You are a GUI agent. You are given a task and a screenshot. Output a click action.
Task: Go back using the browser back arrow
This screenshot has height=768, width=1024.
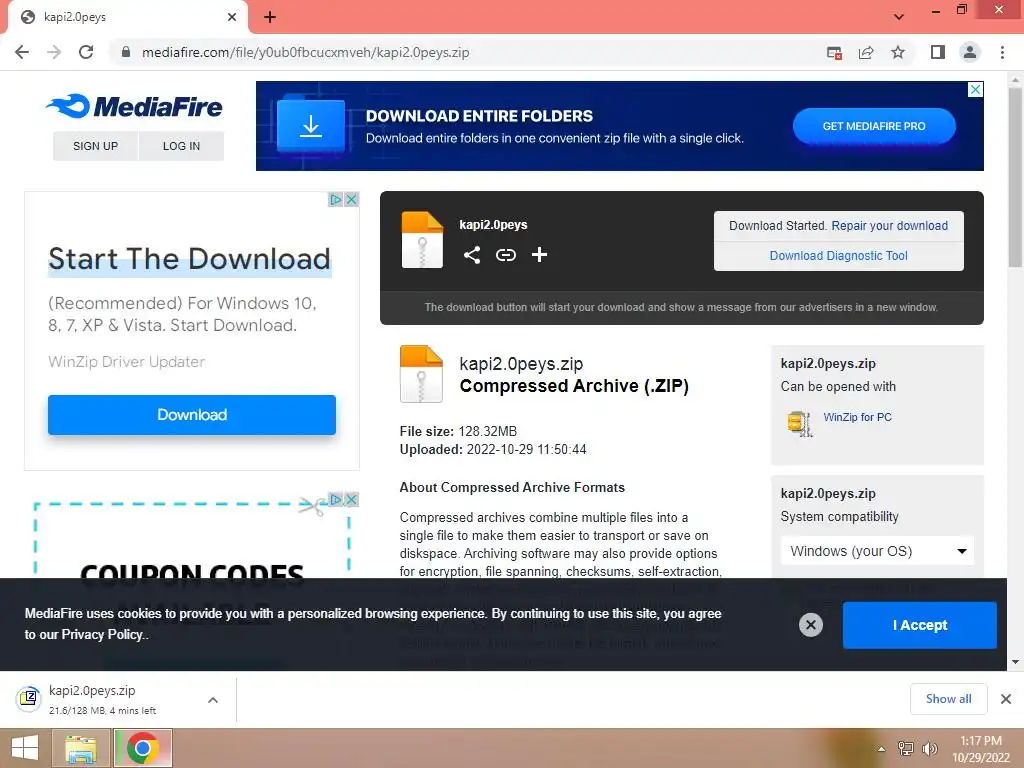pyautogui.click(x=22, y=52)
